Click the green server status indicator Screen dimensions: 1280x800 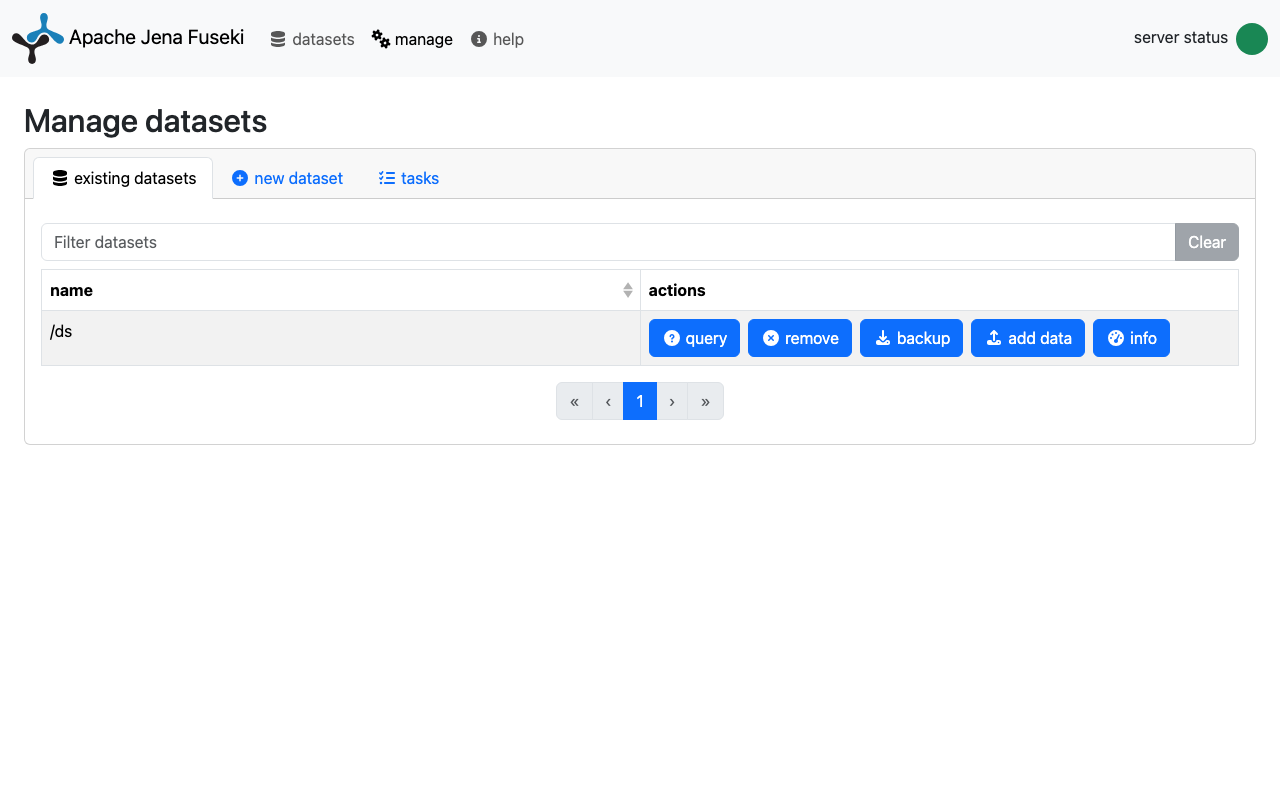[x=1252, y=39]
